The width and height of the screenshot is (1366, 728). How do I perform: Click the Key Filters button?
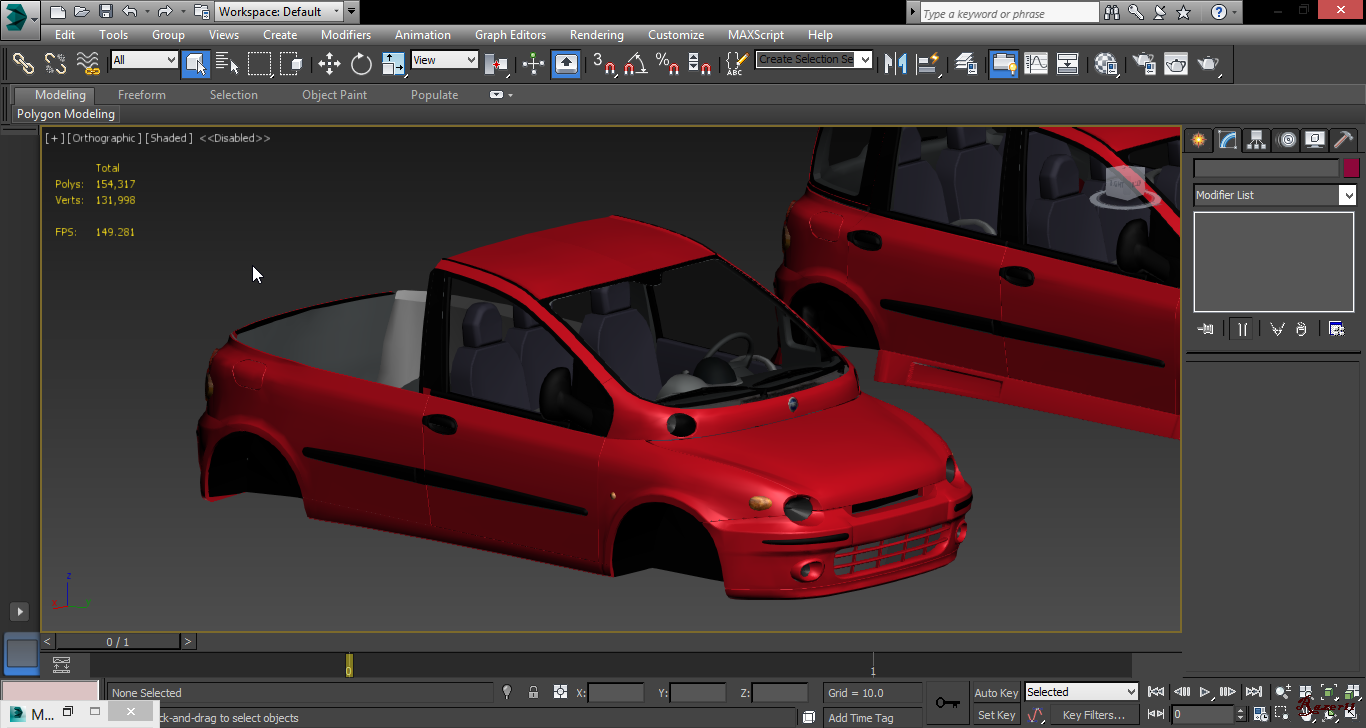click(x=1093, y=715)
